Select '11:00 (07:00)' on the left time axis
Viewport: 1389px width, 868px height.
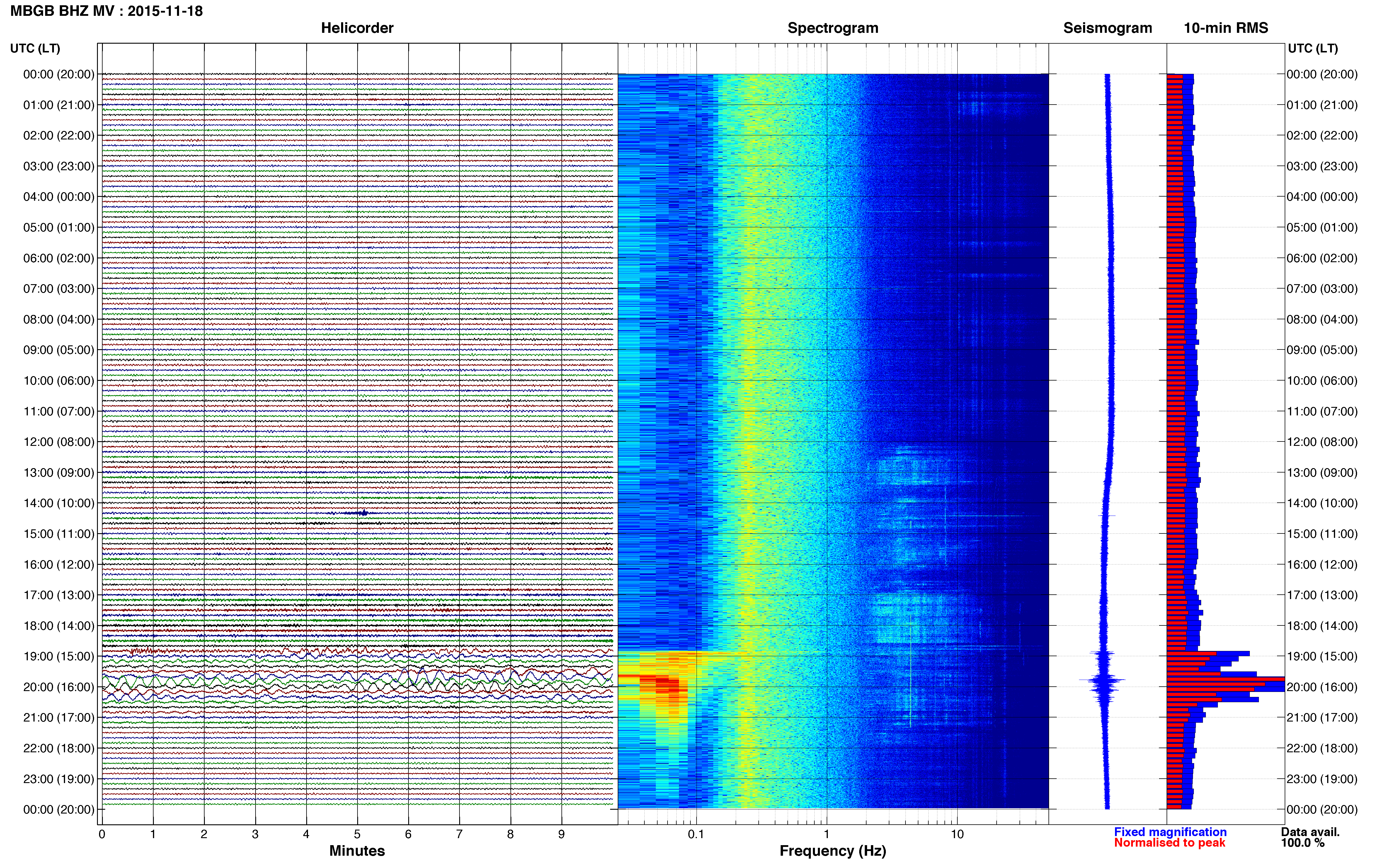coord(59,411)
